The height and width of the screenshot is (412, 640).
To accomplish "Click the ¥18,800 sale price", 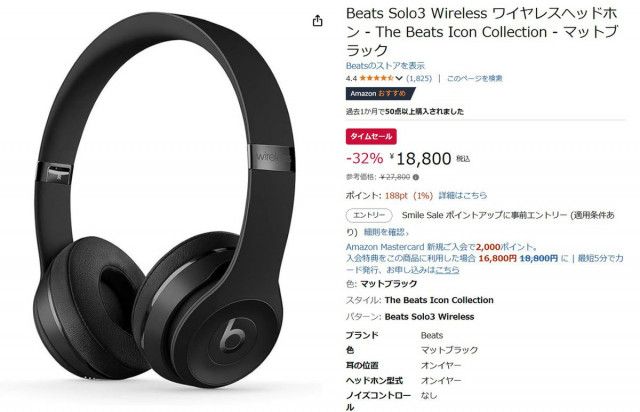I will click(x=420, y=158).
